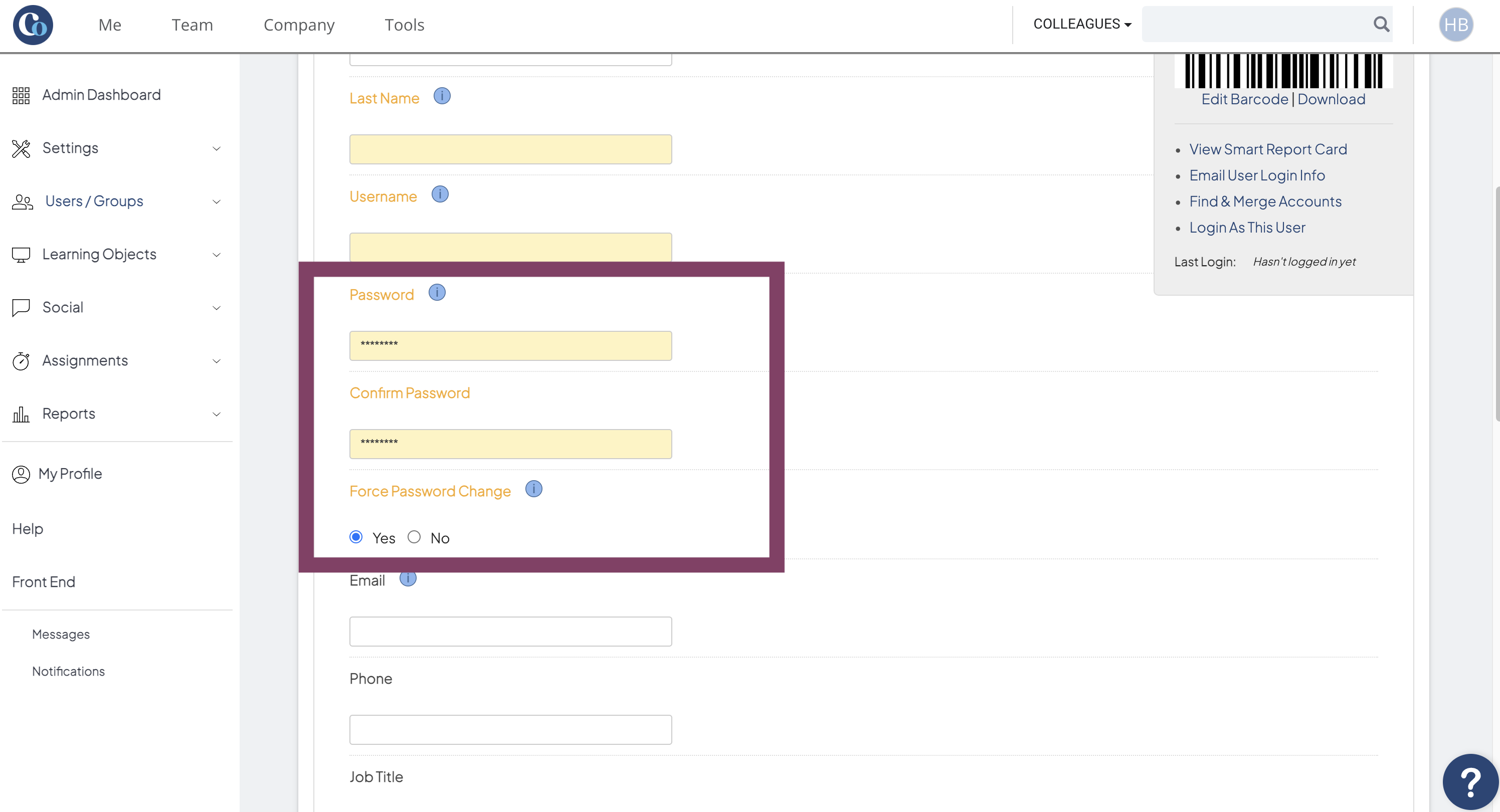Click the search magnifier icon
This screenshot has height=812, width=1500.
1381,24
